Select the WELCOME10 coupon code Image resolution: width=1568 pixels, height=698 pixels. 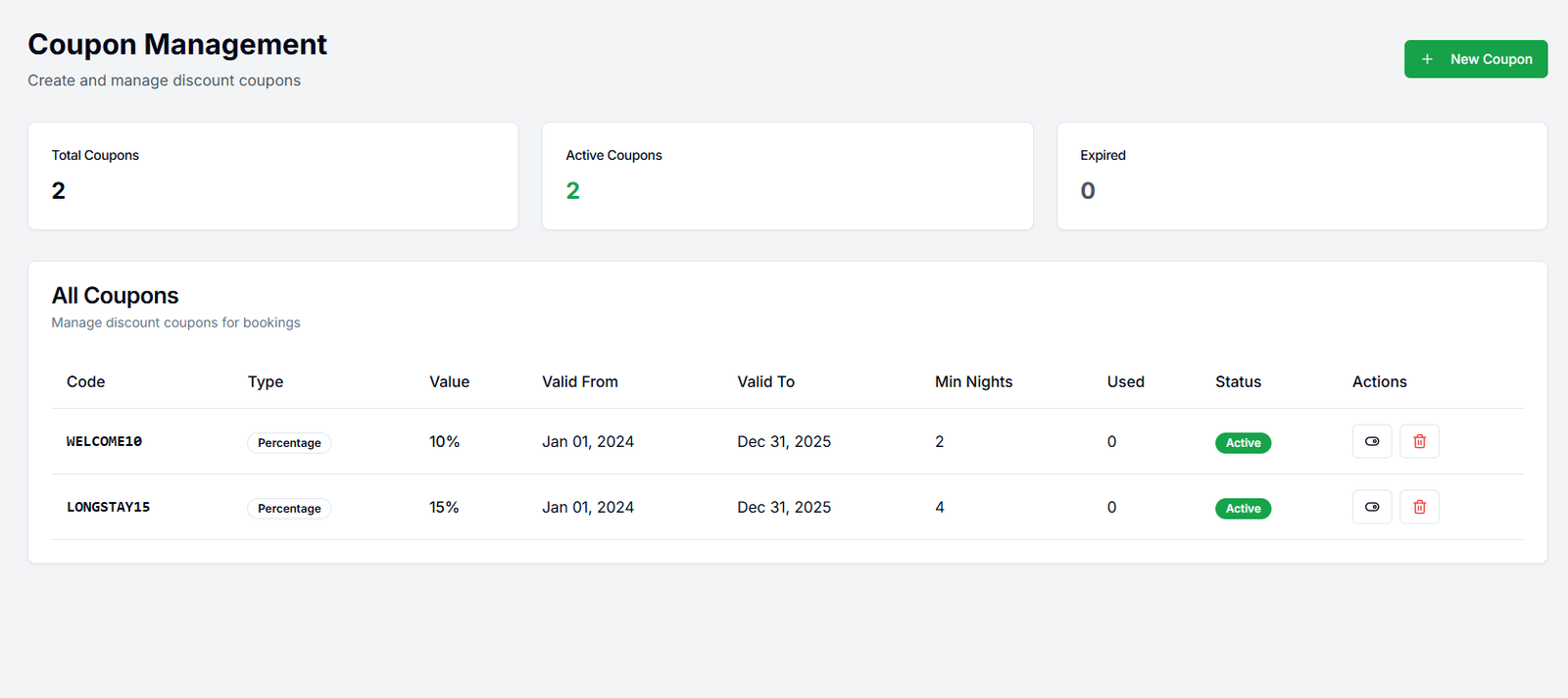104,442
